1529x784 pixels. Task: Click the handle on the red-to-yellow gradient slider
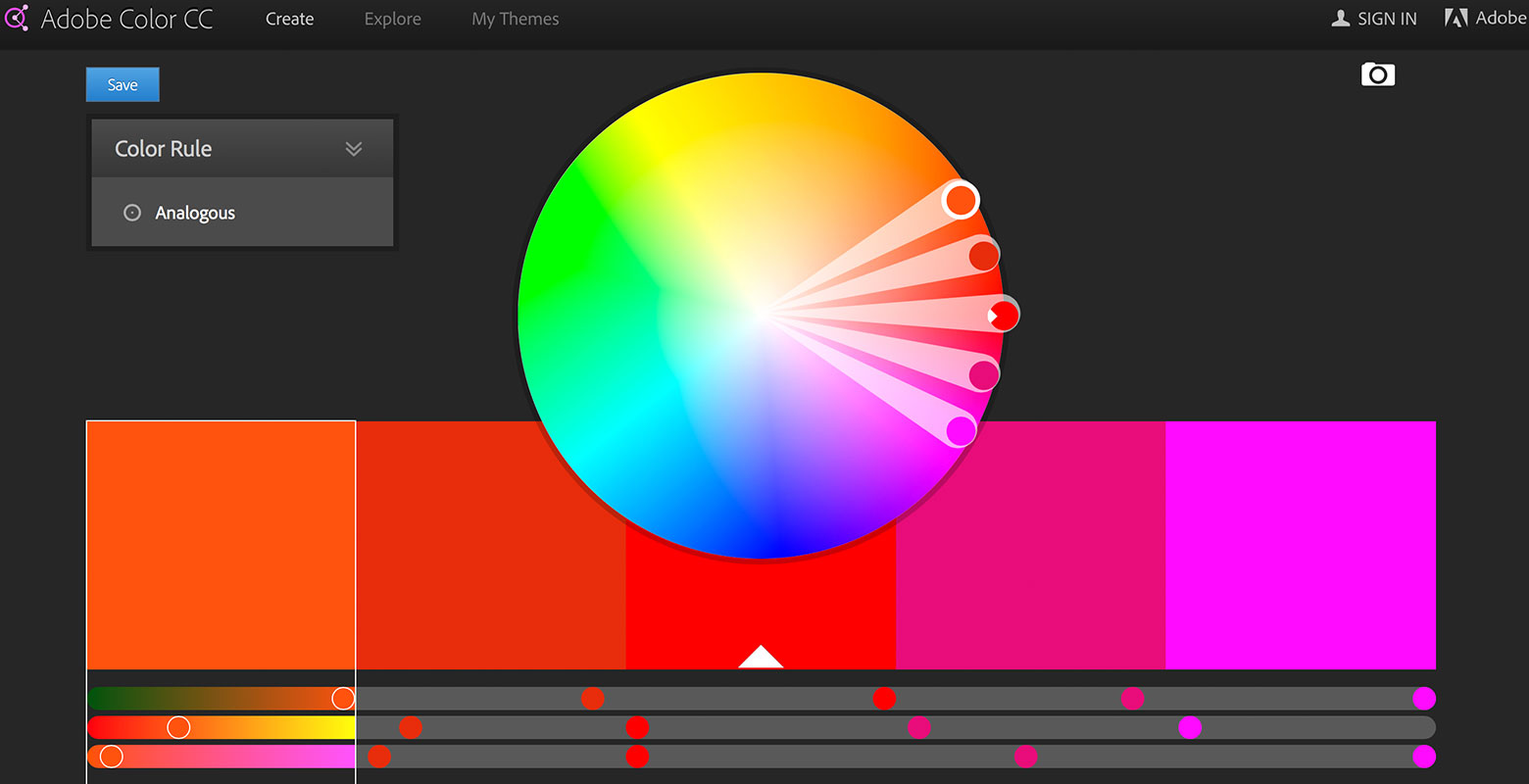coord(178,727)
